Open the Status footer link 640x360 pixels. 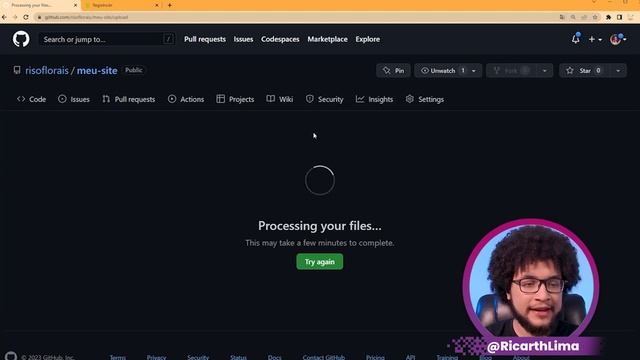(x=238, y=357)
